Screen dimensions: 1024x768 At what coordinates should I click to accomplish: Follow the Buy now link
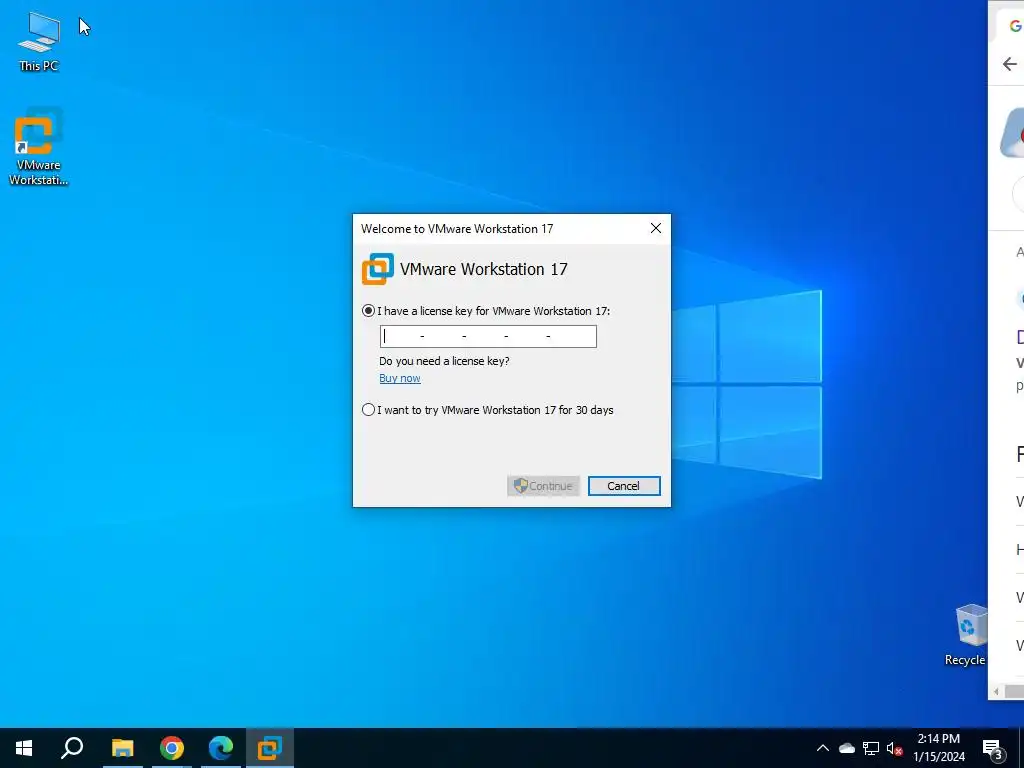400,378
